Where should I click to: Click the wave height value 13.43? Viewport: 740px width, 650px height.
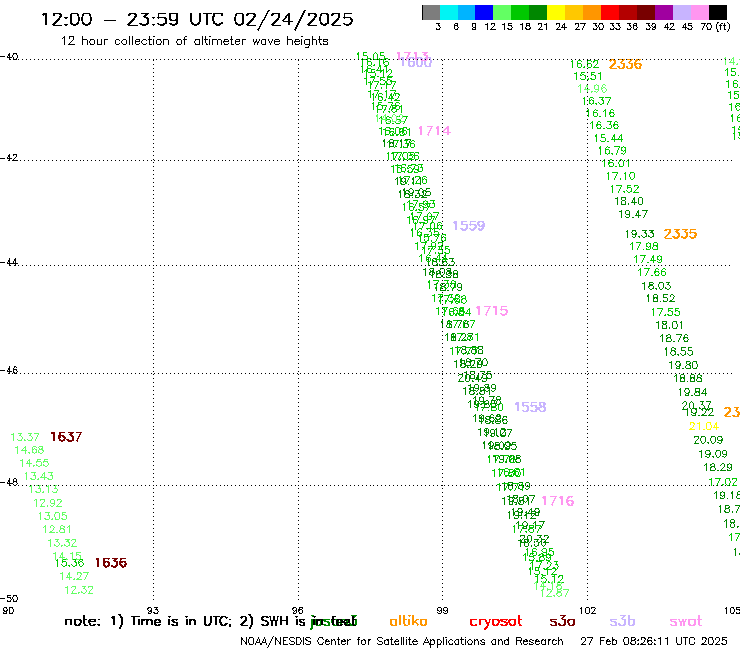39,476
